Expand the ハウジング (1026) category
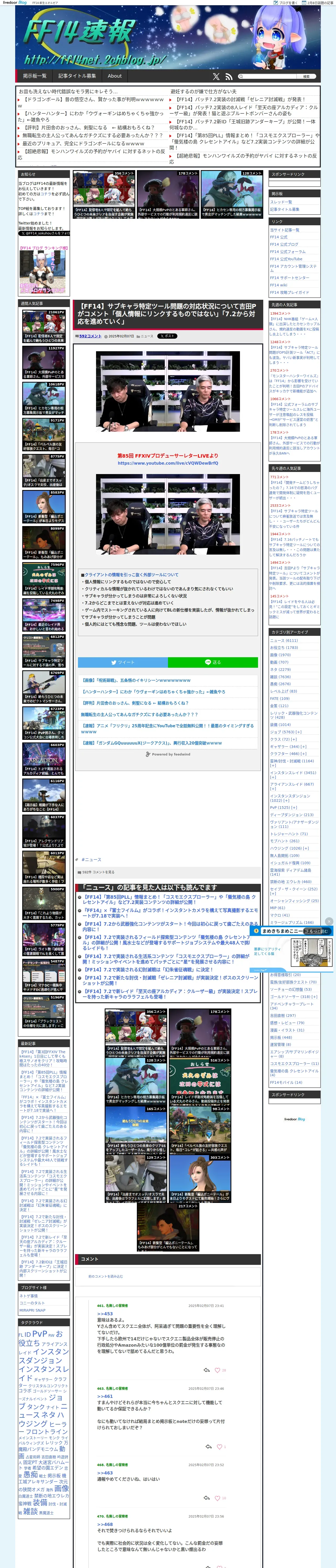This screenshot has height=1568, width=336. coord(306,848)
